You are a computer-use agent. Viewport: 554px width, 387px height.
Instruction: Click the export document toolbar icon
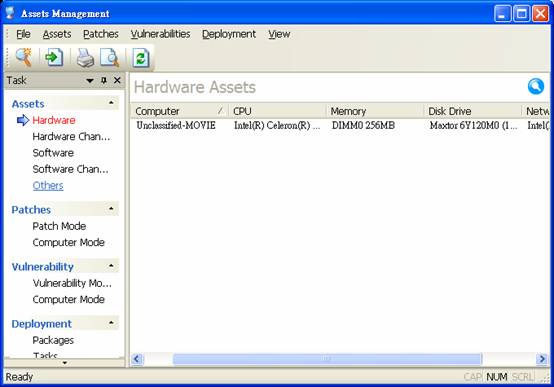click(54, 57)
